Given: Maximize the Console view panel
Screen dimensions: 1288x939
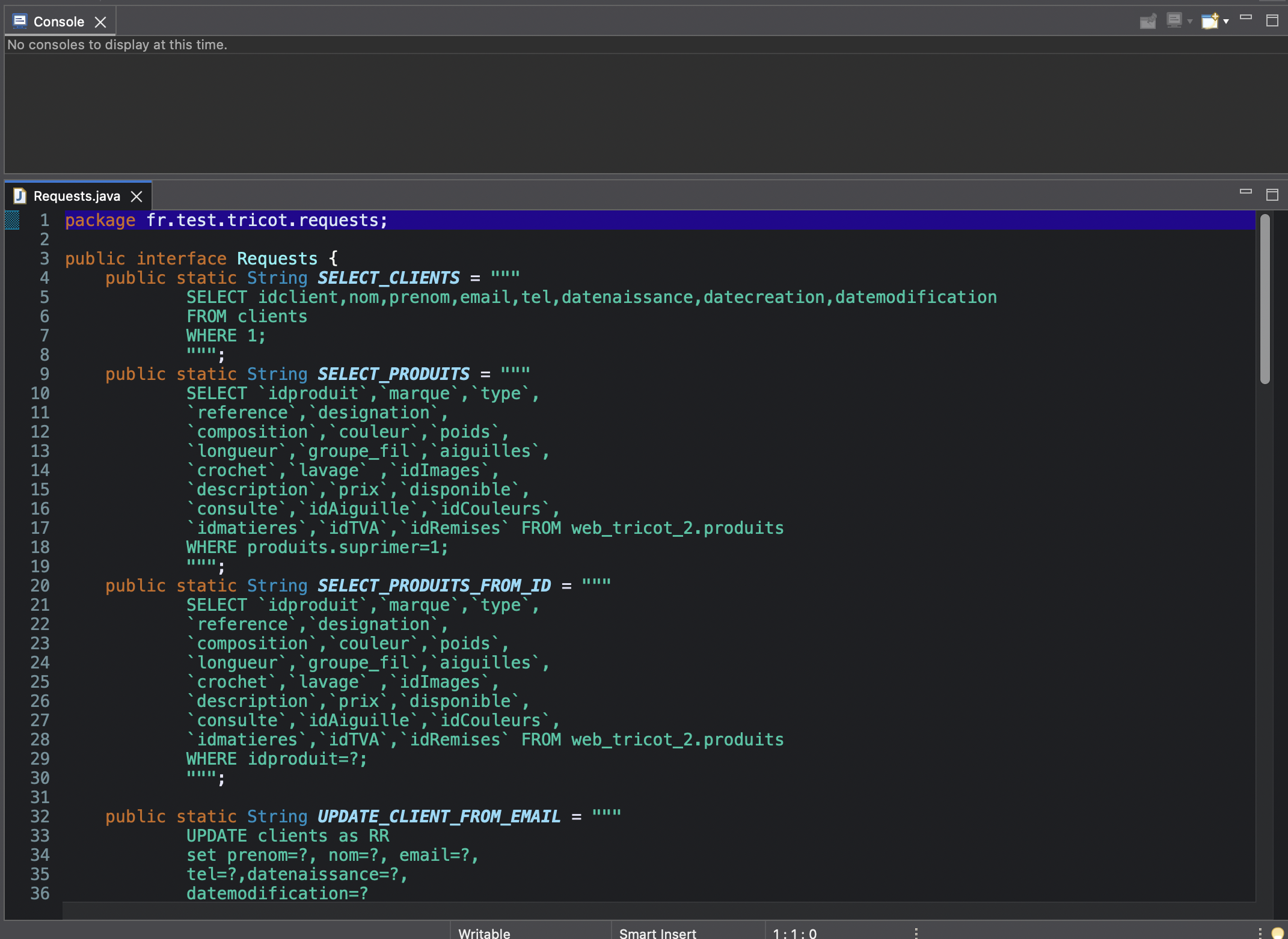Looking at the screenshot, I should (1272, 20).
